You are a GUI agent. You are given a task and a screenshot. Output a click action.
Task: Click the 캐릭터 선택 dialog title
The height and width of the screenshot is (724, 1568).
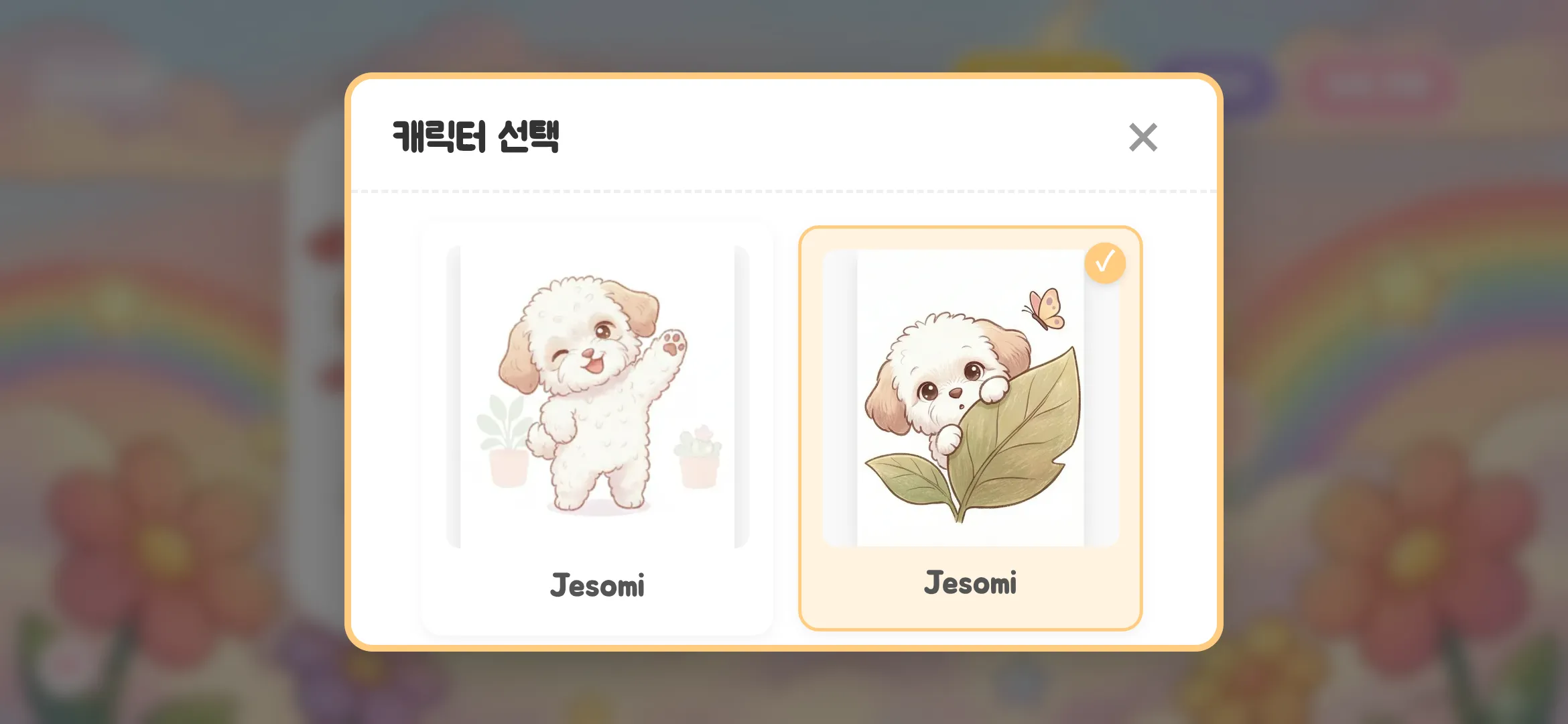[475, 137]
